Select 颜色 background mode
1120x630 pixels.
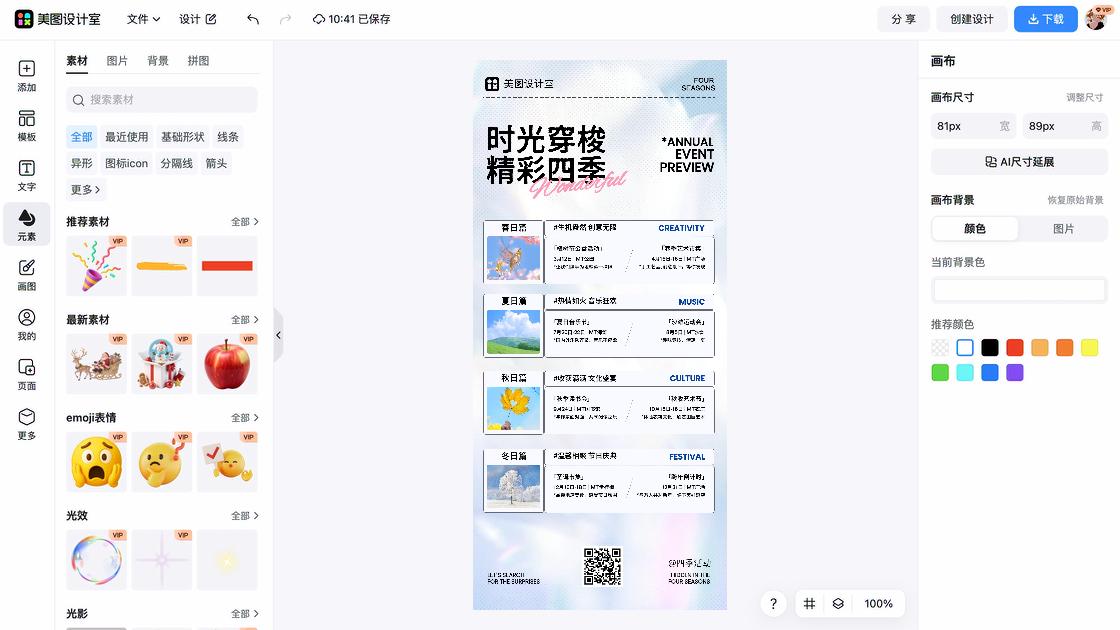coord(975,229)
